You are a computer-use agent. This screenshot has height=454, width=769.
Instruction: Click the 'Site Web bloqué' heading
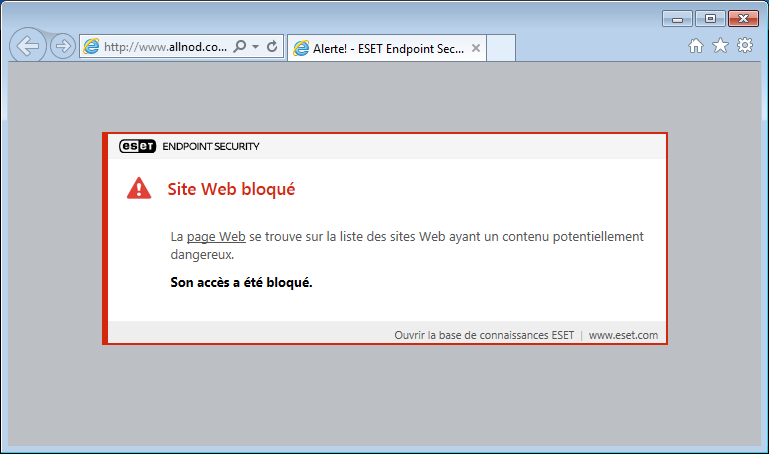point(231,189)
